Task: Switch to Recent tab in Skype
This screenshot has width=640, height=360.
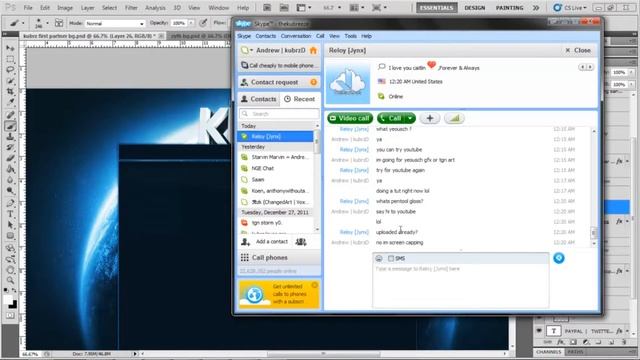Action: 300,99
